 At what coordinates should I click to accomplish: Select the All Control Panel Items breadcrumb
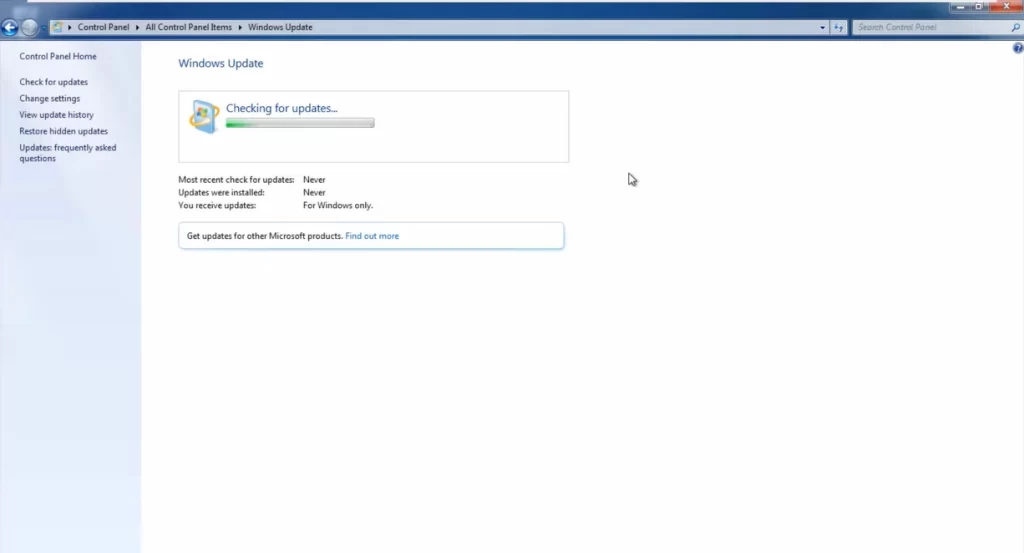[x=188, y=27]
